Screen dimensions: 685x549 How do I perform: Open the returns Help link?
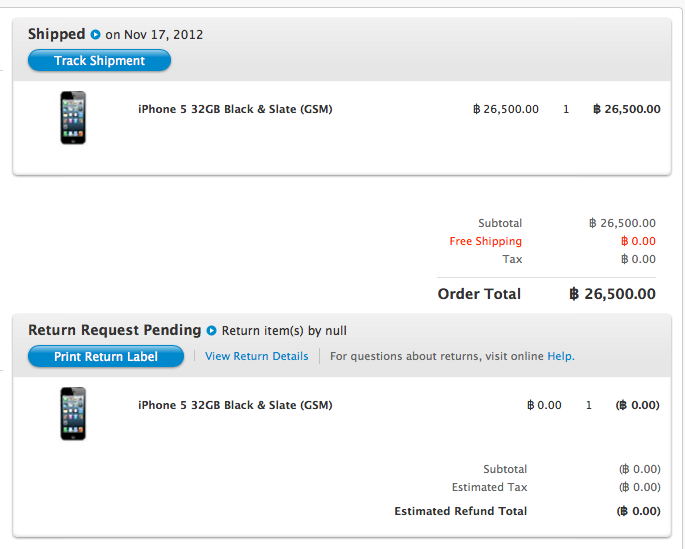click(x=561, y=356)
